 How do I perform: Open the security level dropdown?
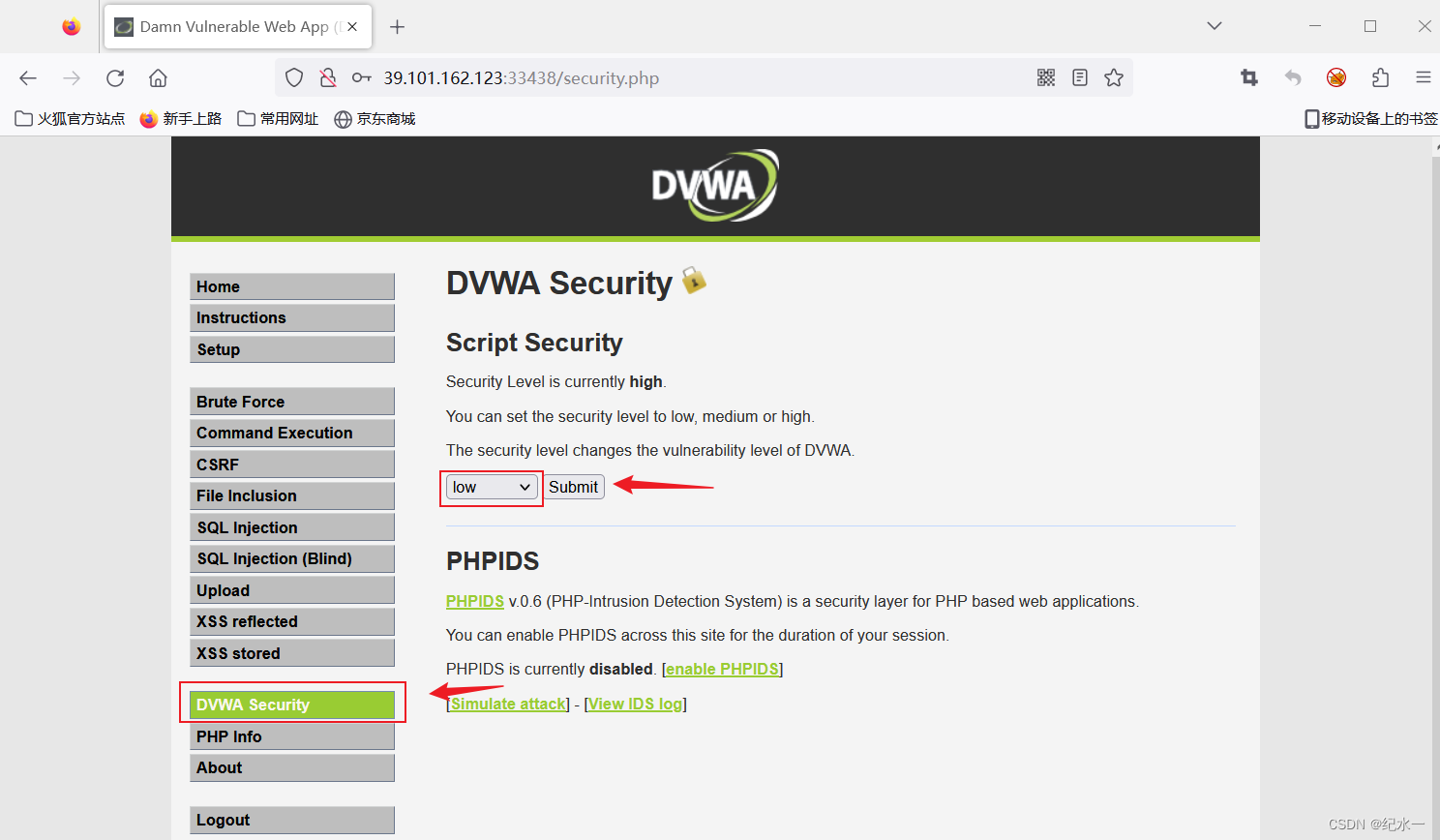tap(492, 487)
